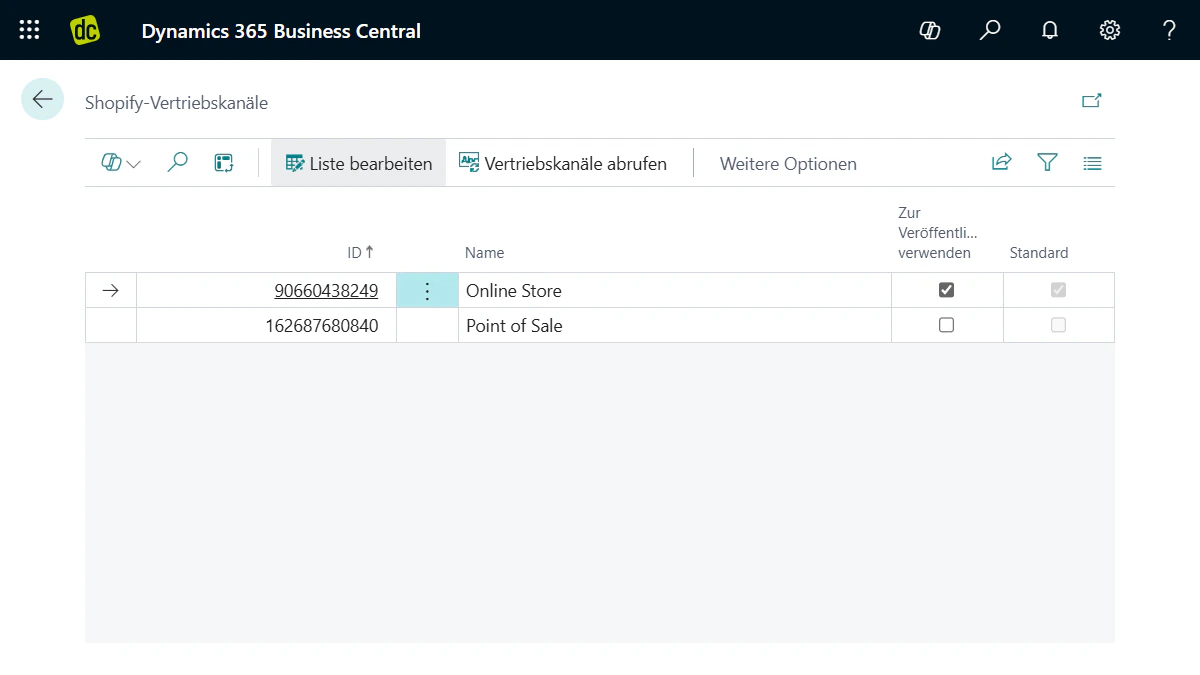Expand the Copilot dropdown in the action bar
This screenshot has height=675, width=1200.
121,163
